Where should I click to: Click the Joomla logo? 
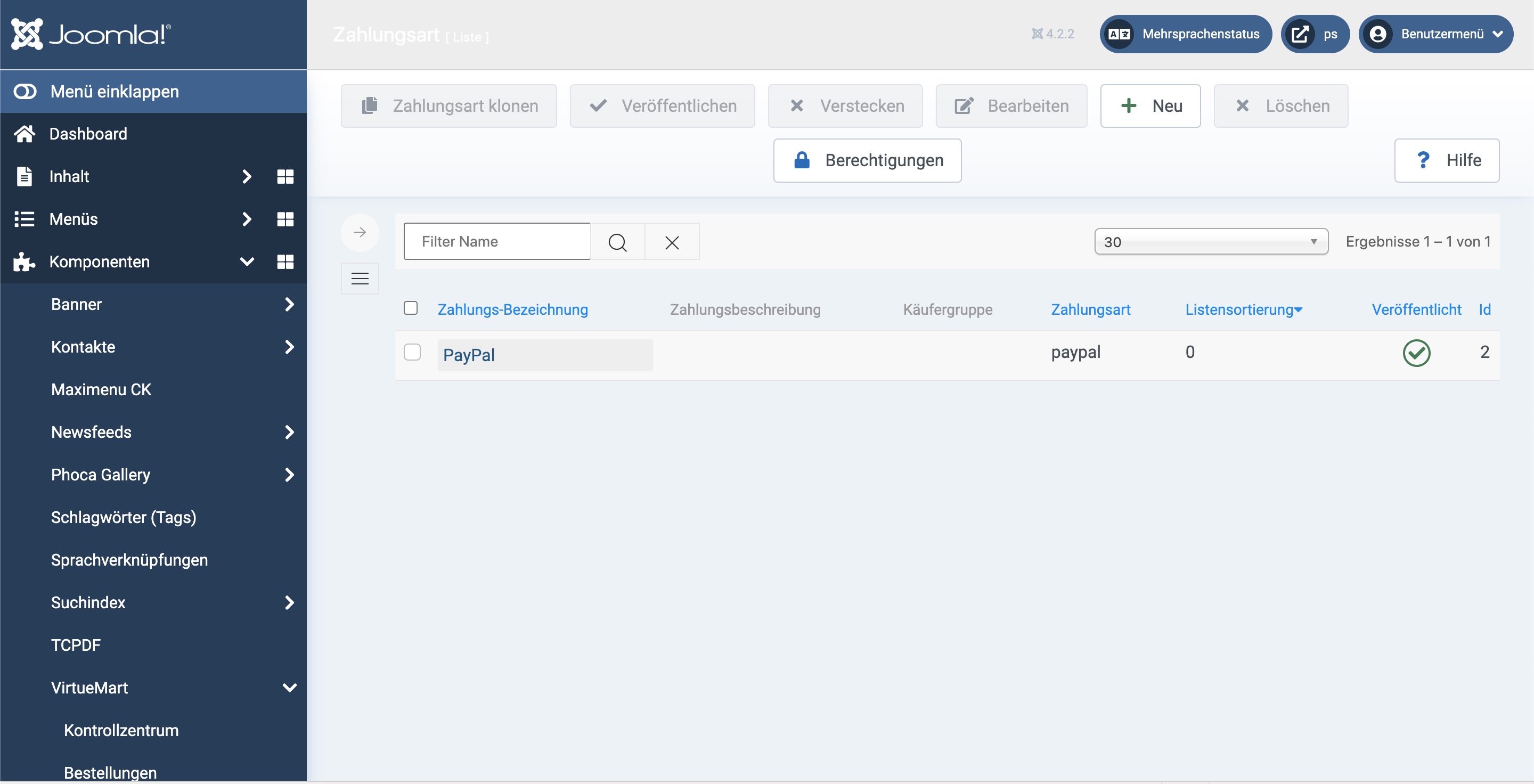tap(91, 34)
